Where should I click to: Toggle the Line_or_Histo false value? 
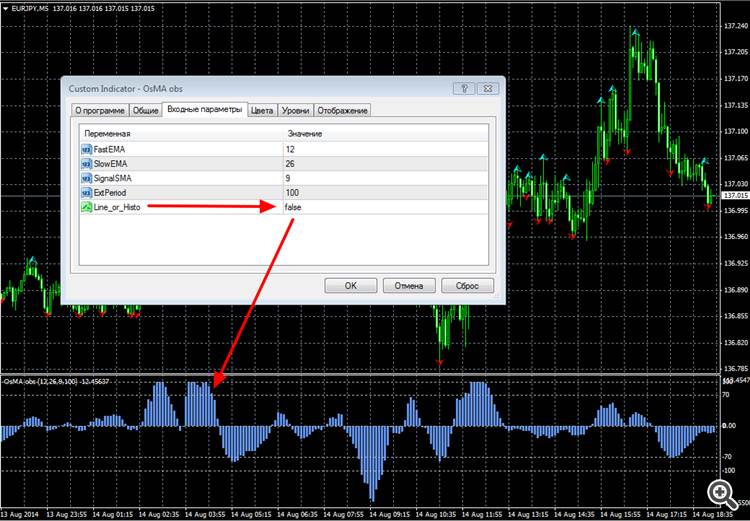point(386,207)
